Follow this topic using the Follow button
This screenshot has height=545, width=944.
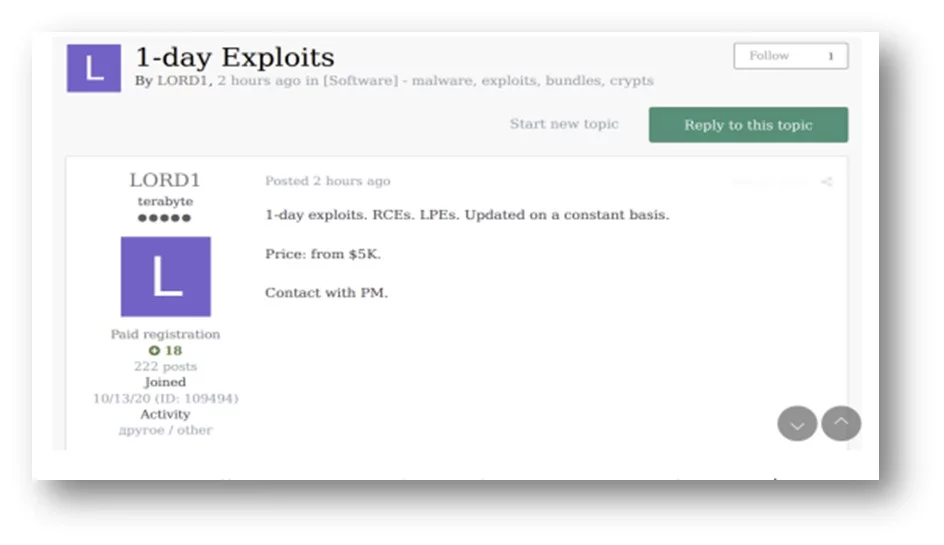point(769,56)
